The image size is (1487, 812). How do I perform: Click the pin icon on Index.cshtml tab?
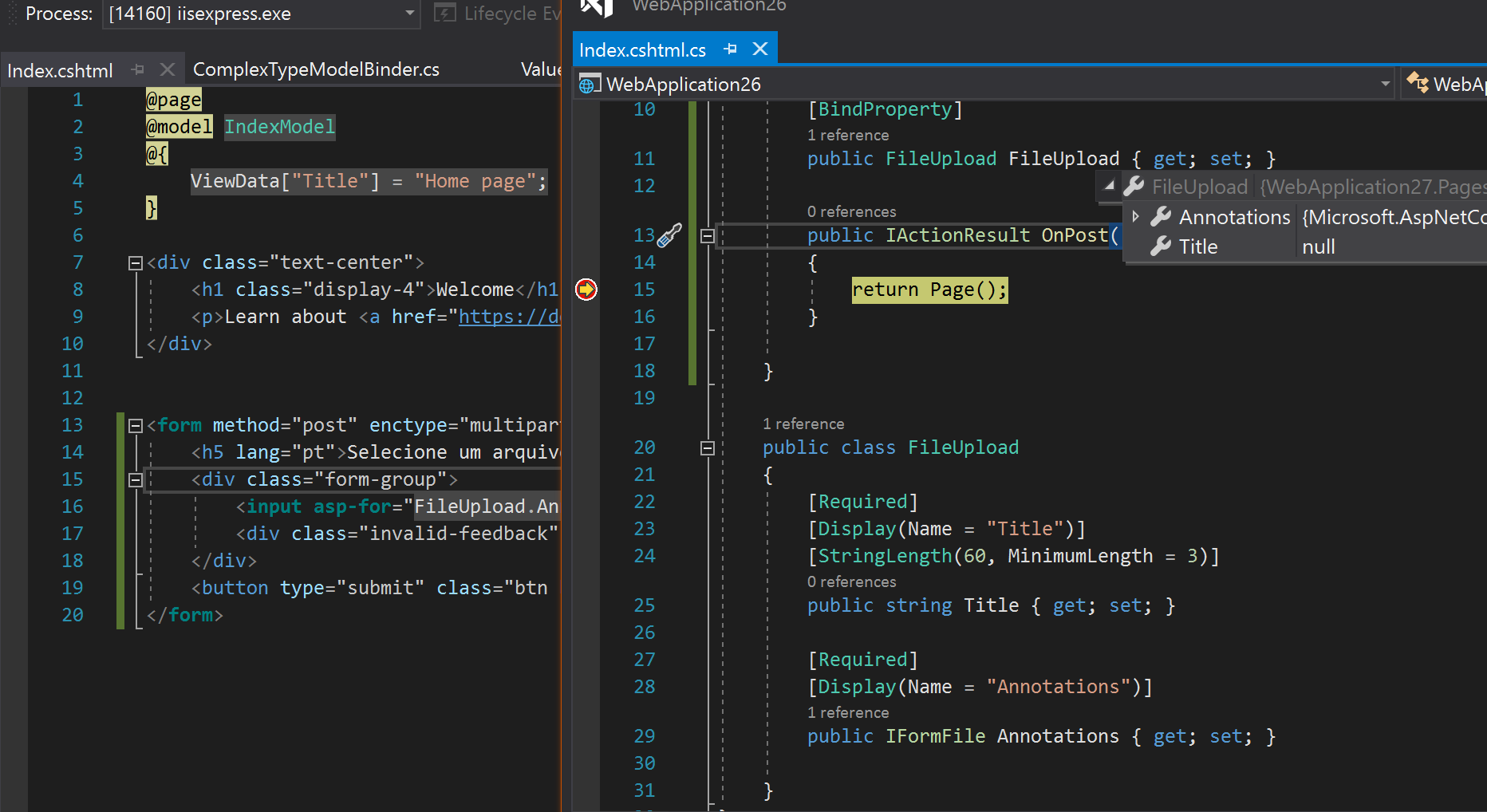[x=136, y=69]
